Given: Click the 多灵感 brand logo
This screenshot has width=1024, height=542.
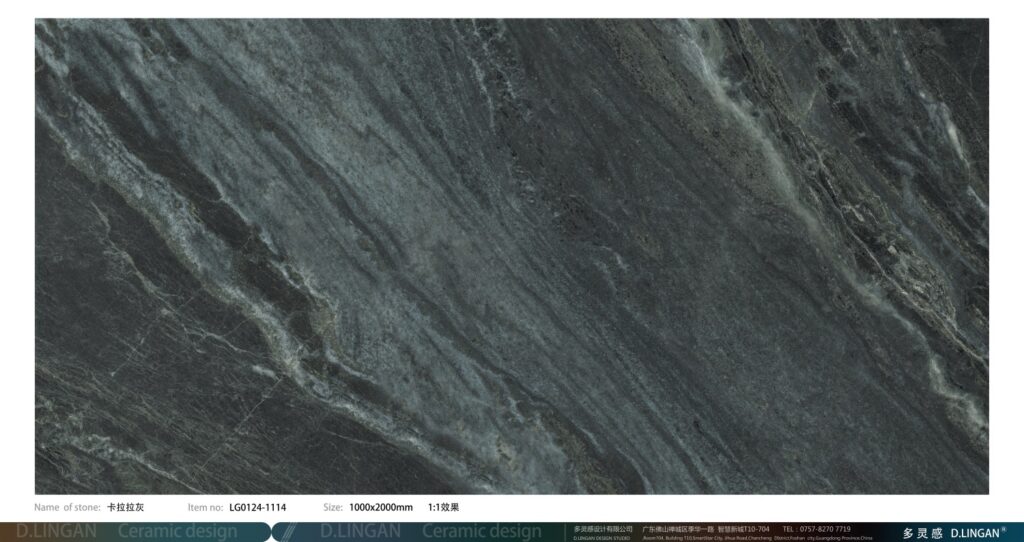Looking at the screenshot, I should coord(922,533).
